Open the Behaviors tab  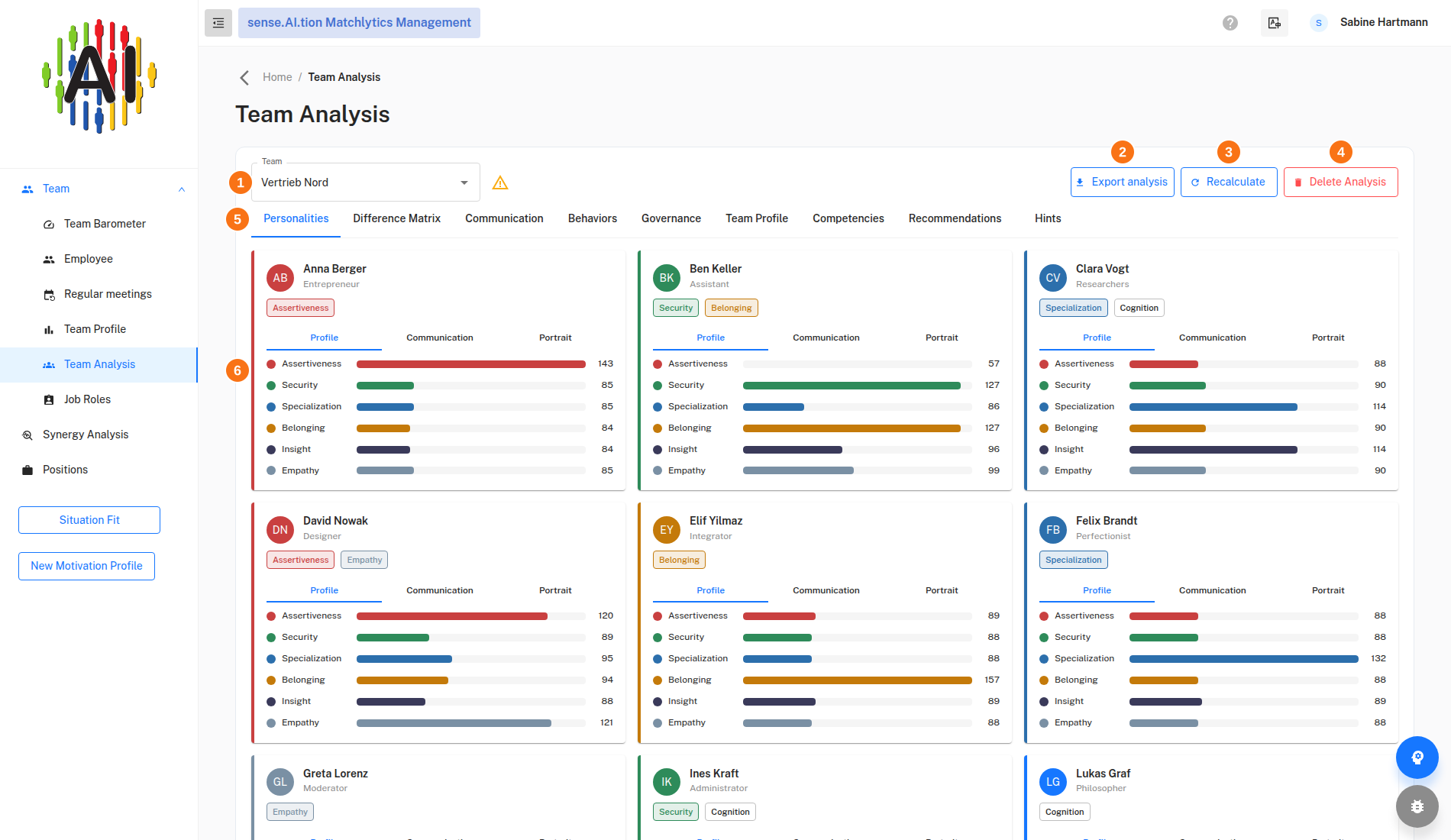click(x=593, y=218)
